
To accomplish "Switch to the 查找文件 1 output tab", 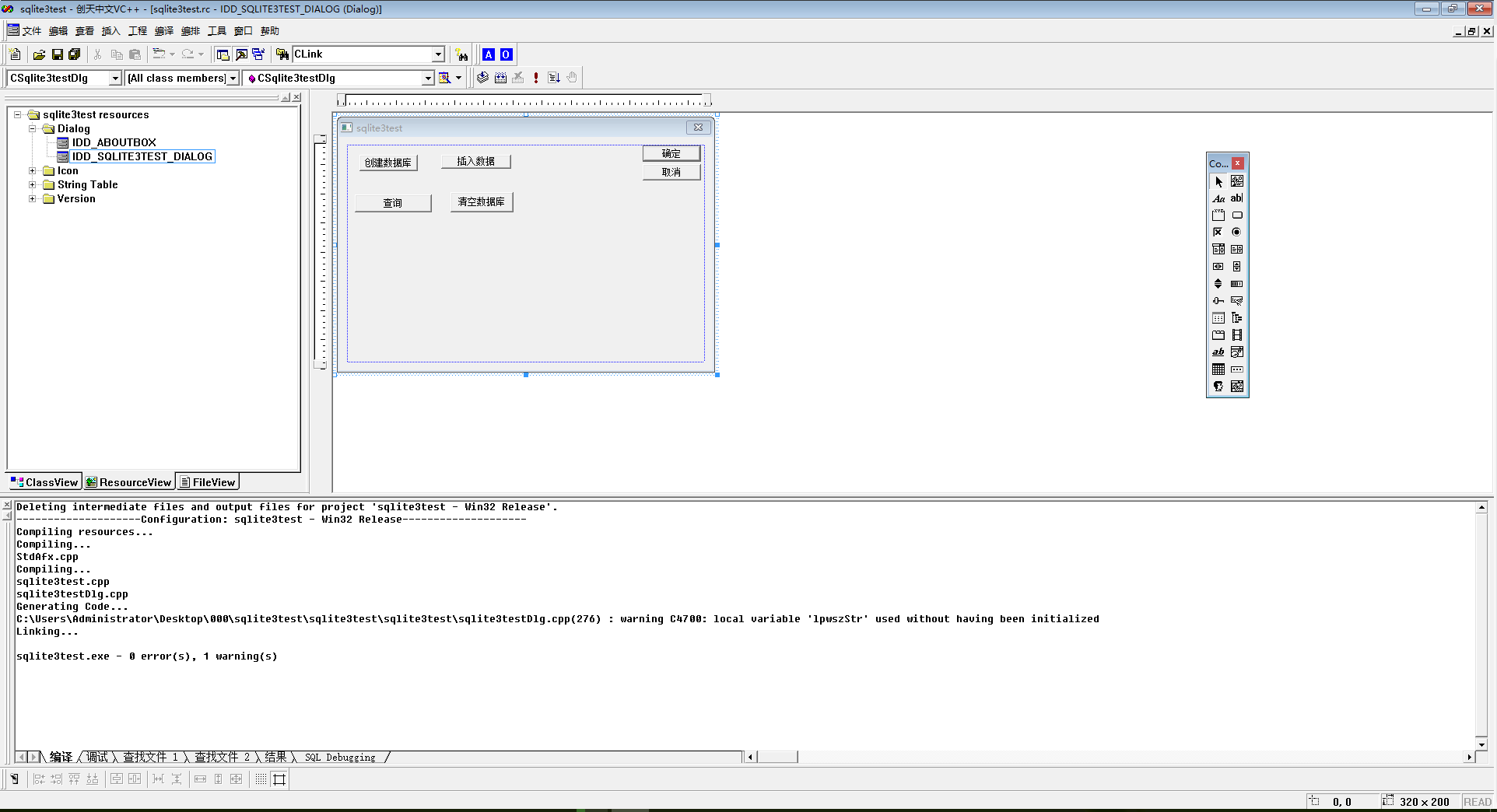I will 151,757.
